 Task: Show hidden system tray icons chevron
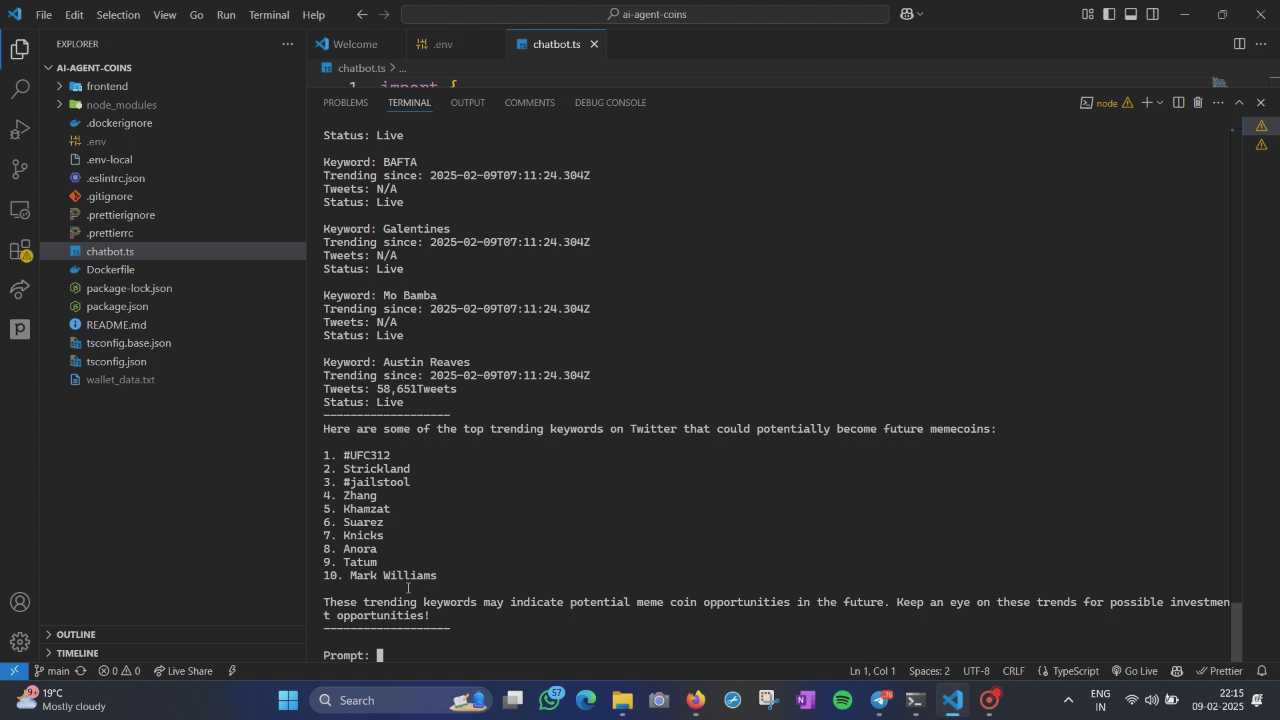click(1068, 700)
